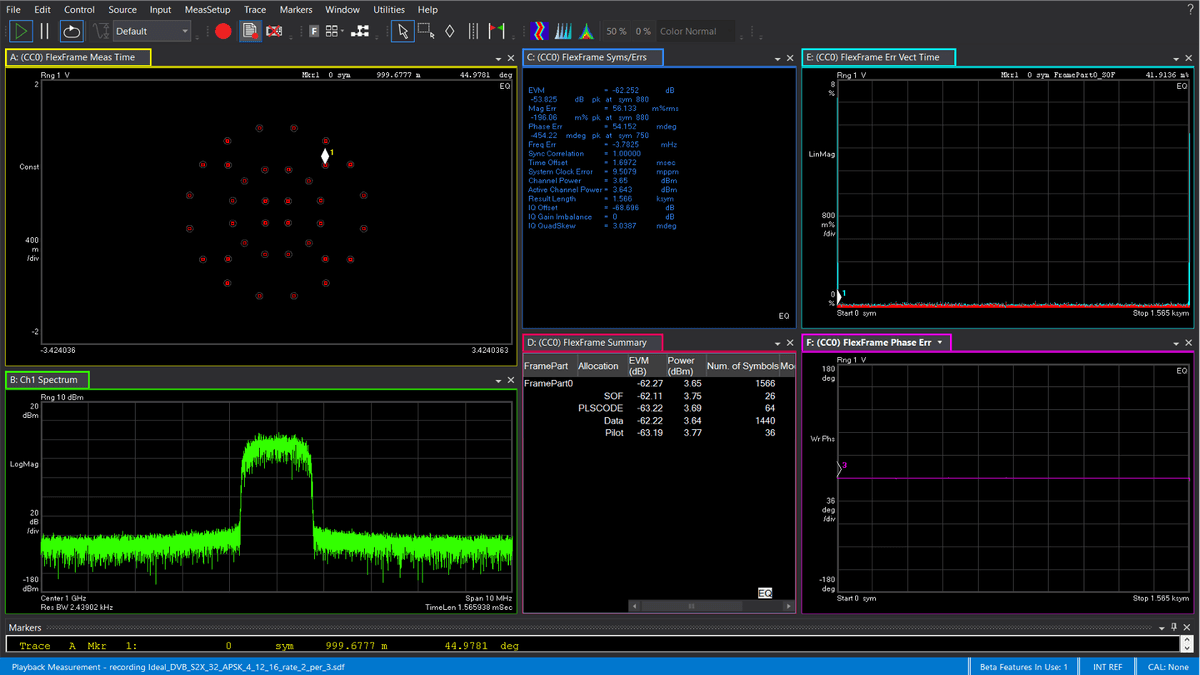This screenshot has height=675, width=1200.
Task: Toggle continuous repeat playback with loop icon
Action: click(x=71, y=31)
